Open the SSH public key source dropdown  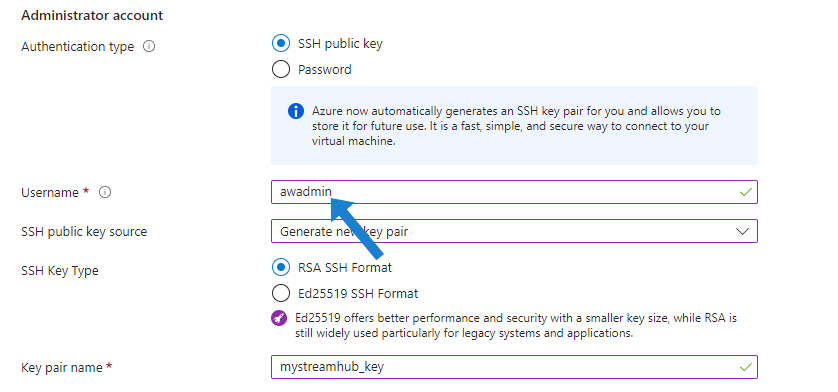[514, 231]
